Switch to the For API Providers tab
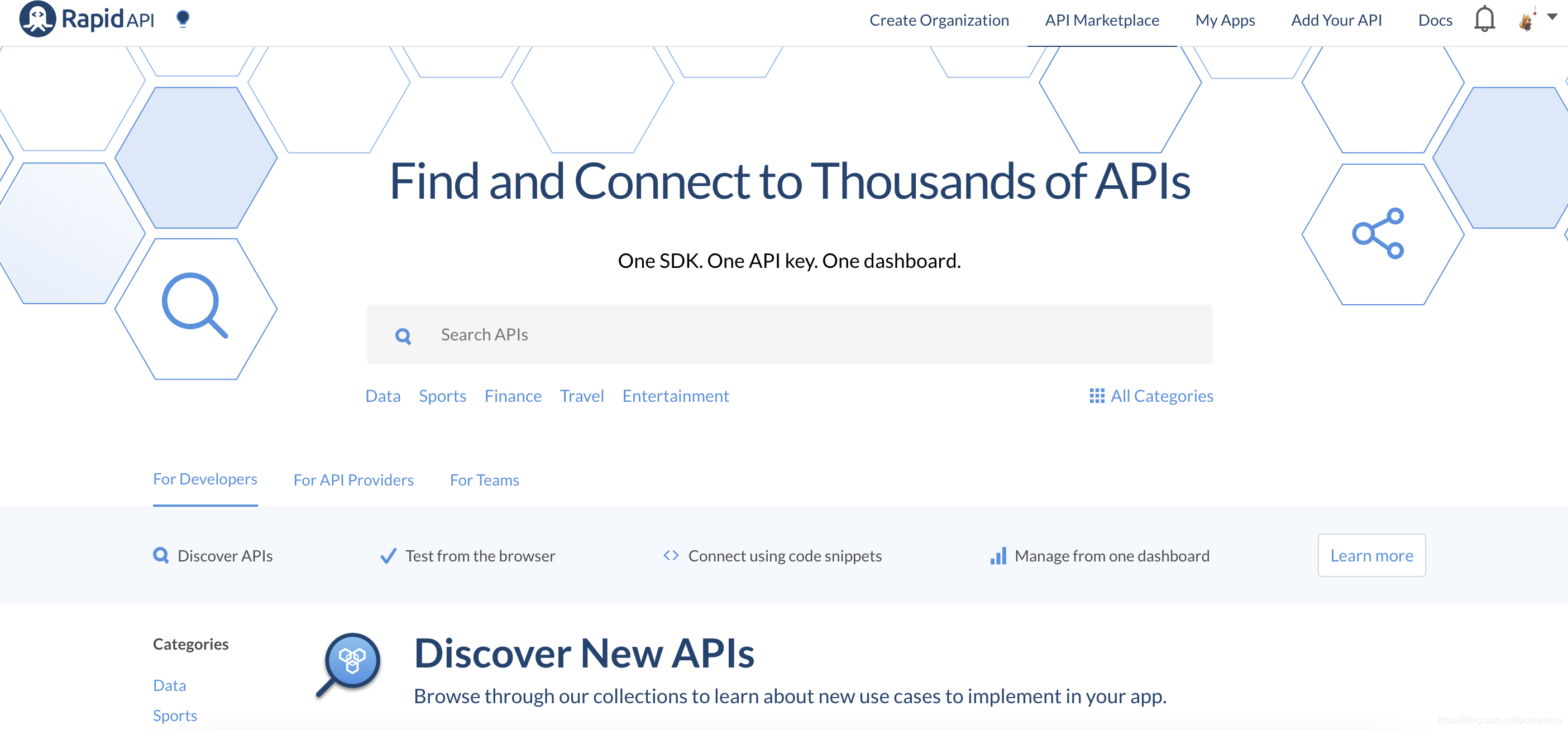1568x730 pixels. (353, 480)
